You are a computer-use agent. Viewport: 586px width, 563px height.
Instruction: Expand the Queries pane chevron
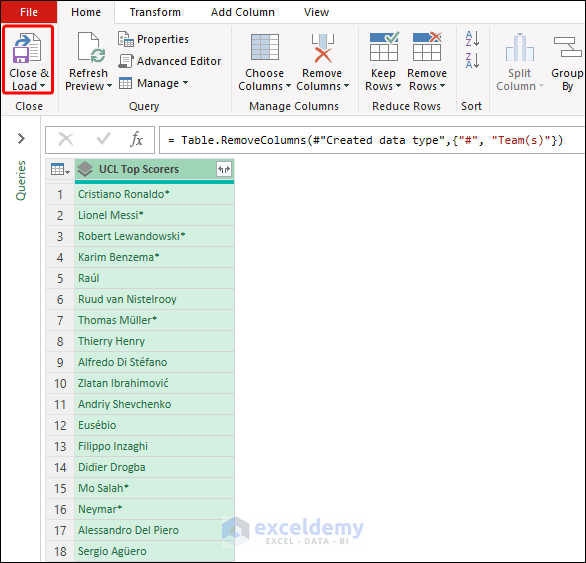(21, 139)
